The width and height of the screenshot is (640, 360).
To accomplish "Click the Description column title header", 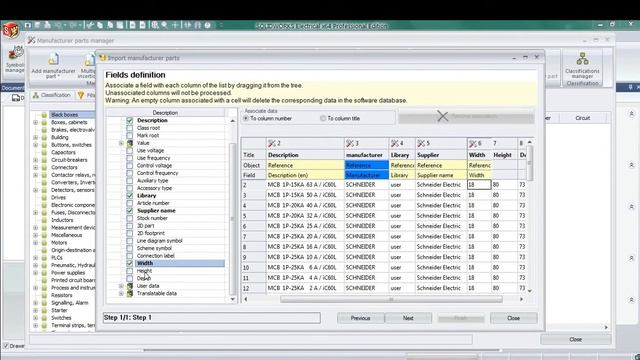I will 305,155.
